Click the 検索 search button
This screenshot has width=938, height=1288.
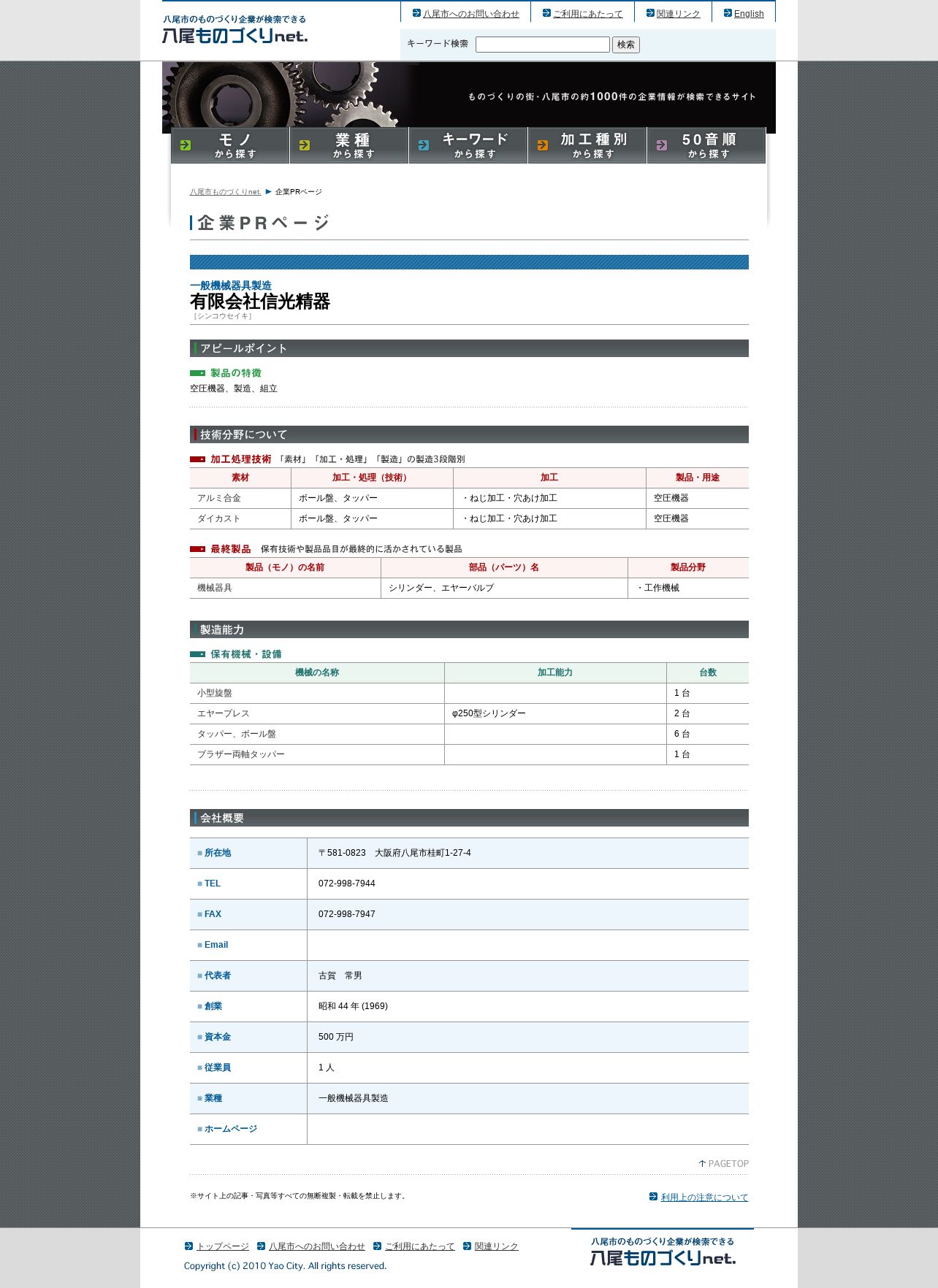point(626,45)
